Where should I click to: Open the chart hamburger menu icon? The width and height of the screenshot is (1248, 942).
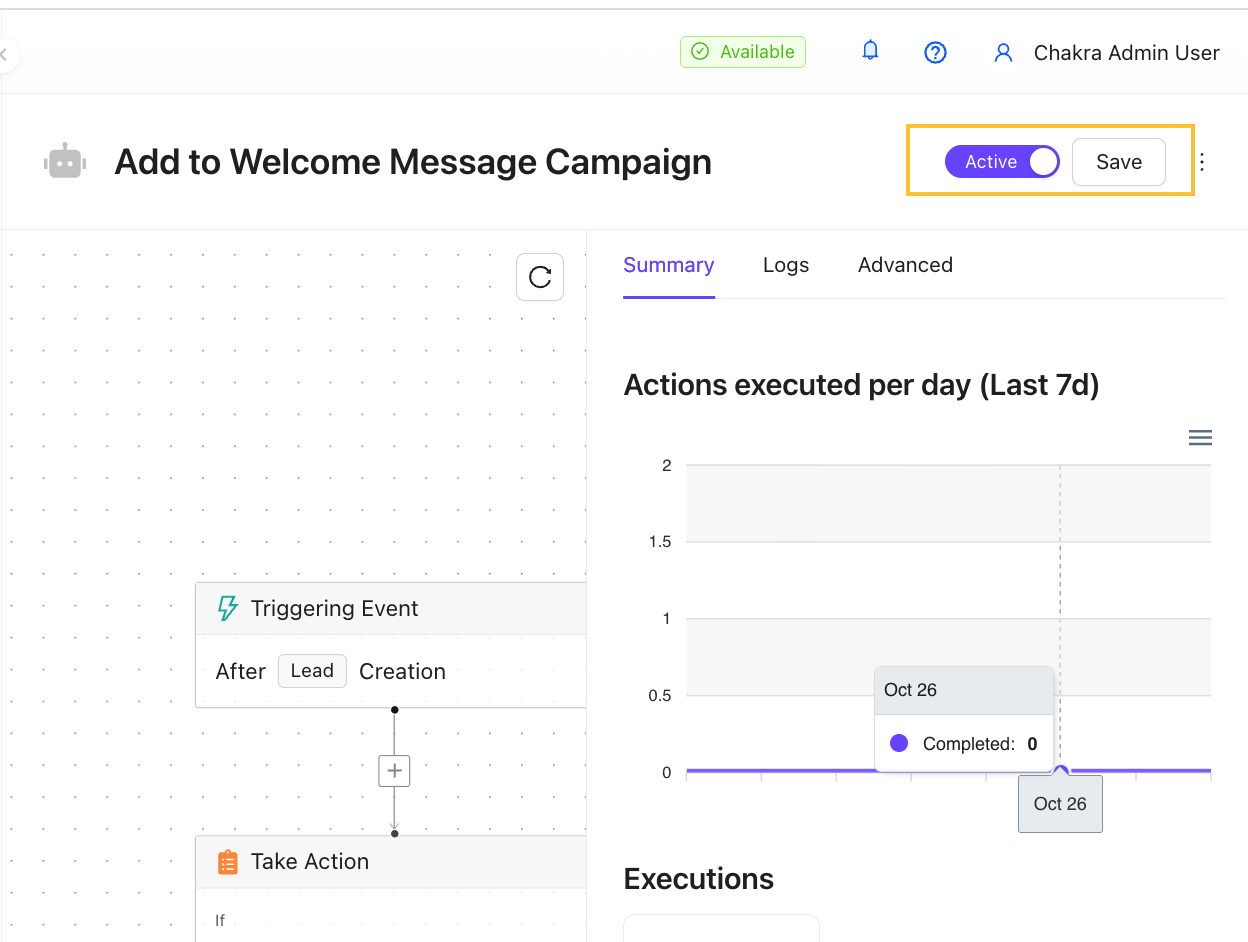point(1200,437)
